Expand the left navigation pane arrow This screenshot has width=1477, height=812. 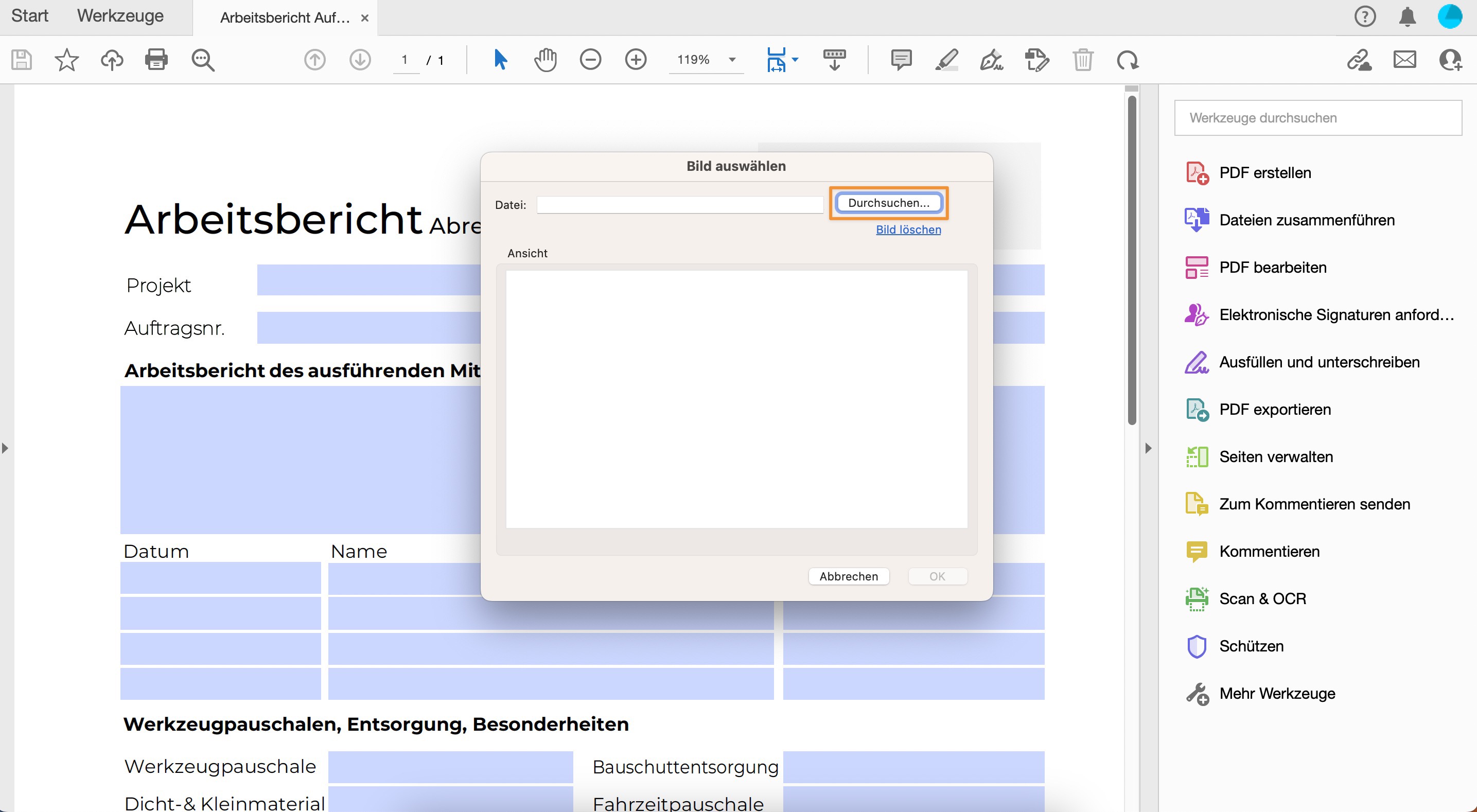click(x=5, y=448)
